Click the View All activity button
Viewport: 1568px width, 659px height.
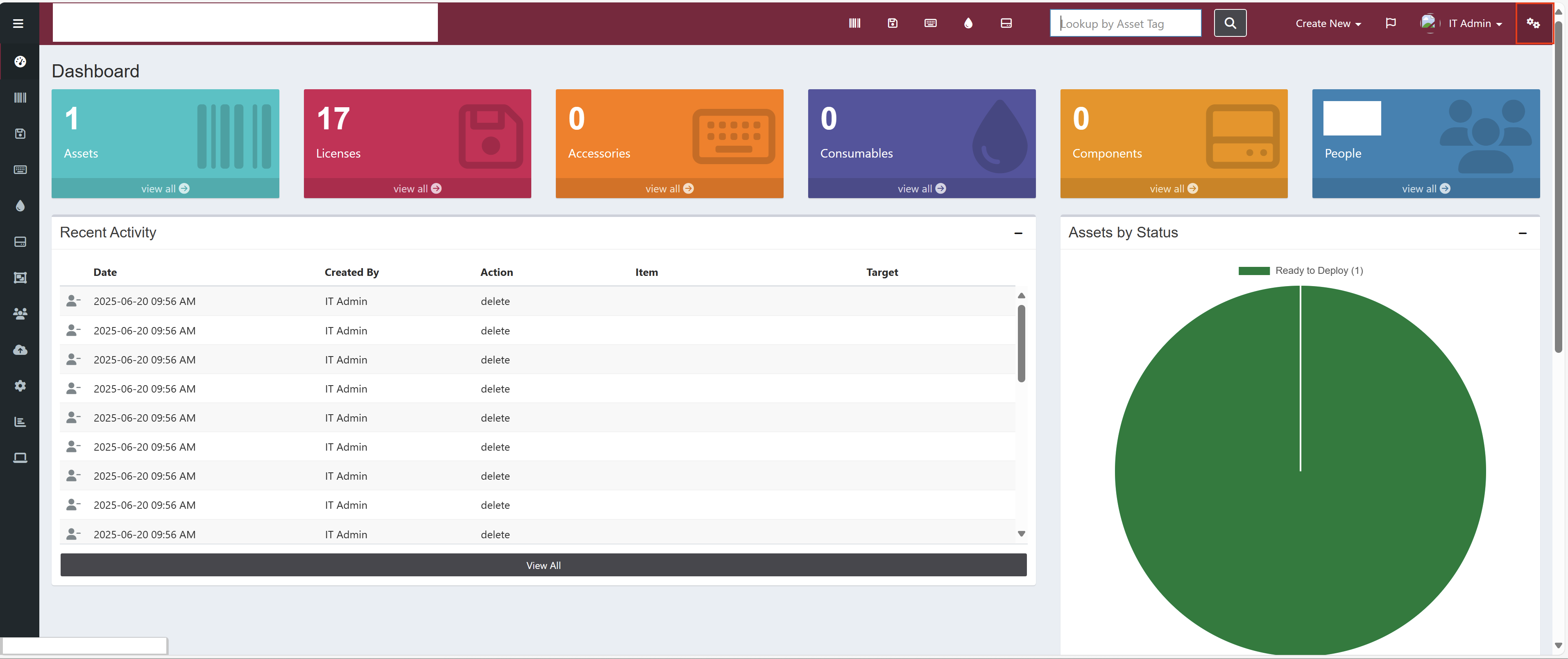tap(543, 565)
